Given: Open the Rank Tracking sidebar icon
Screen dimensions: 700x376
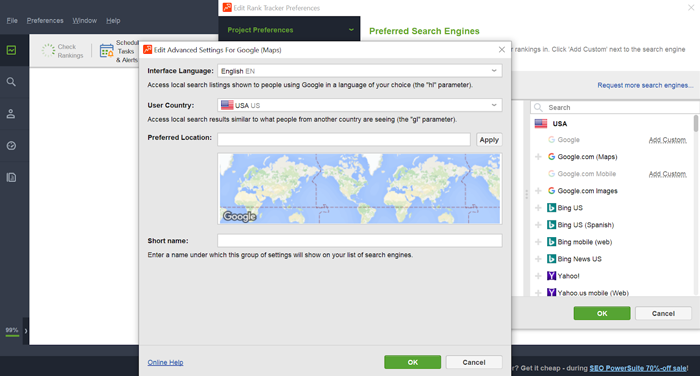Looking at the screenshot, I should pyautogui.click(x=11, y=50).
